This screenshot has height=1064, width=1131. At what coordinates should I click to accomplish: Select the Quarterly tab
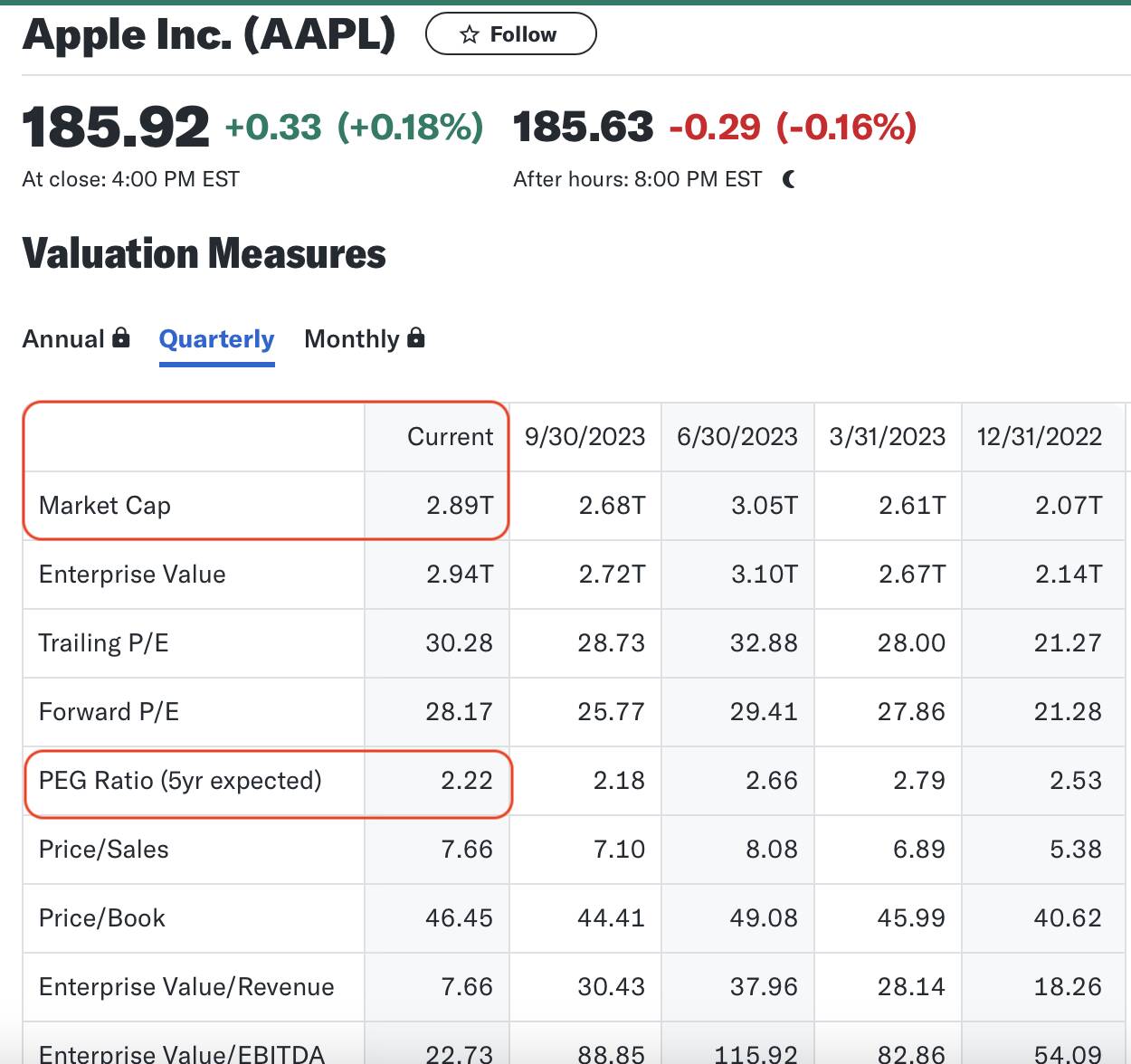pos(216,339)
